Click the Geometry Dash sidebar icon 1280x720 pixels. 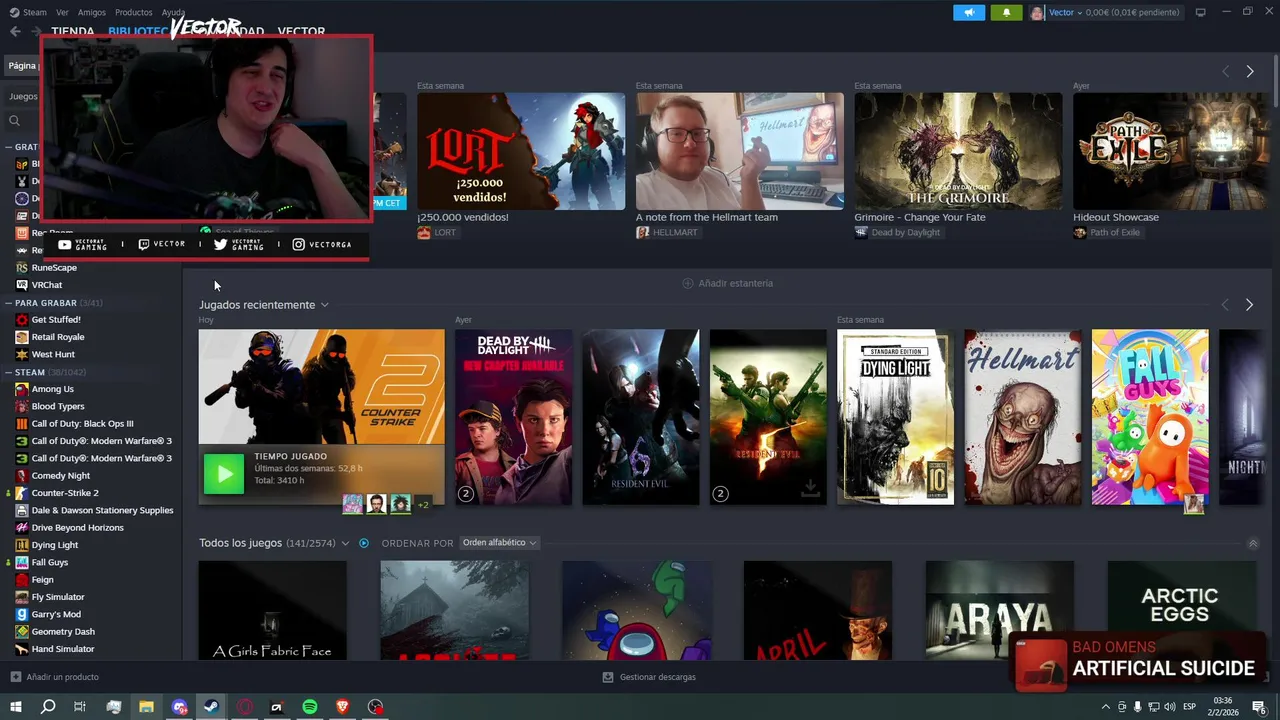click(x=22, y=632)
